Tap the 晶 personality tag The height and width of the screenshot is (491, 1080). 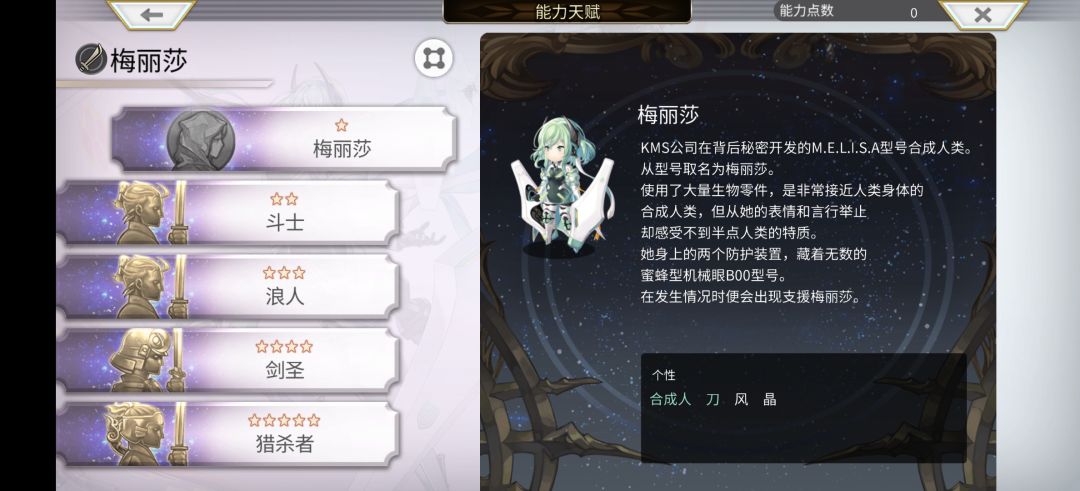pyautogui.click(x=769, y=399)
